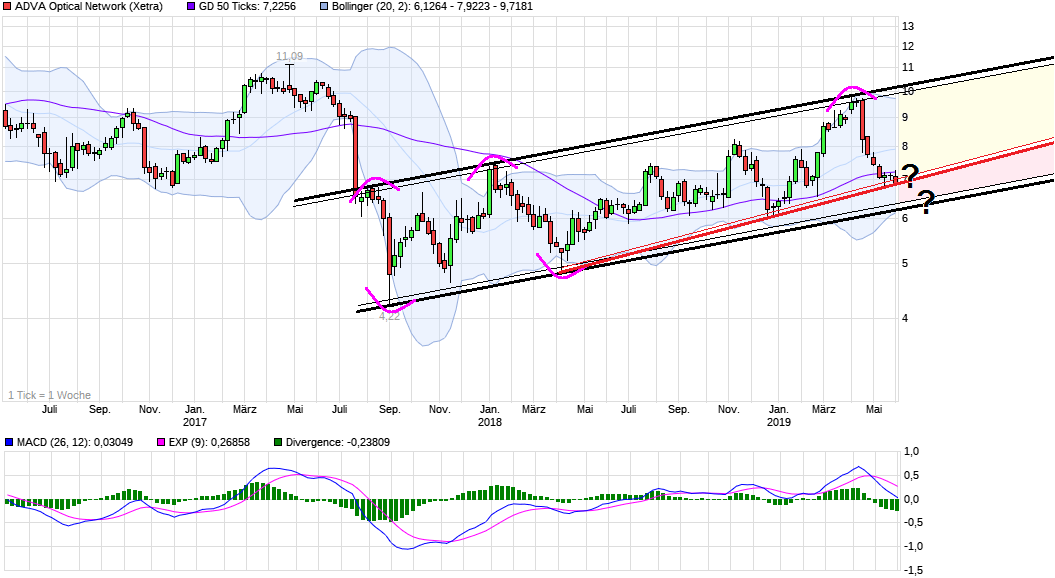Click the upper question mark marker on chart
The image size is (1055, 578).
909,177
